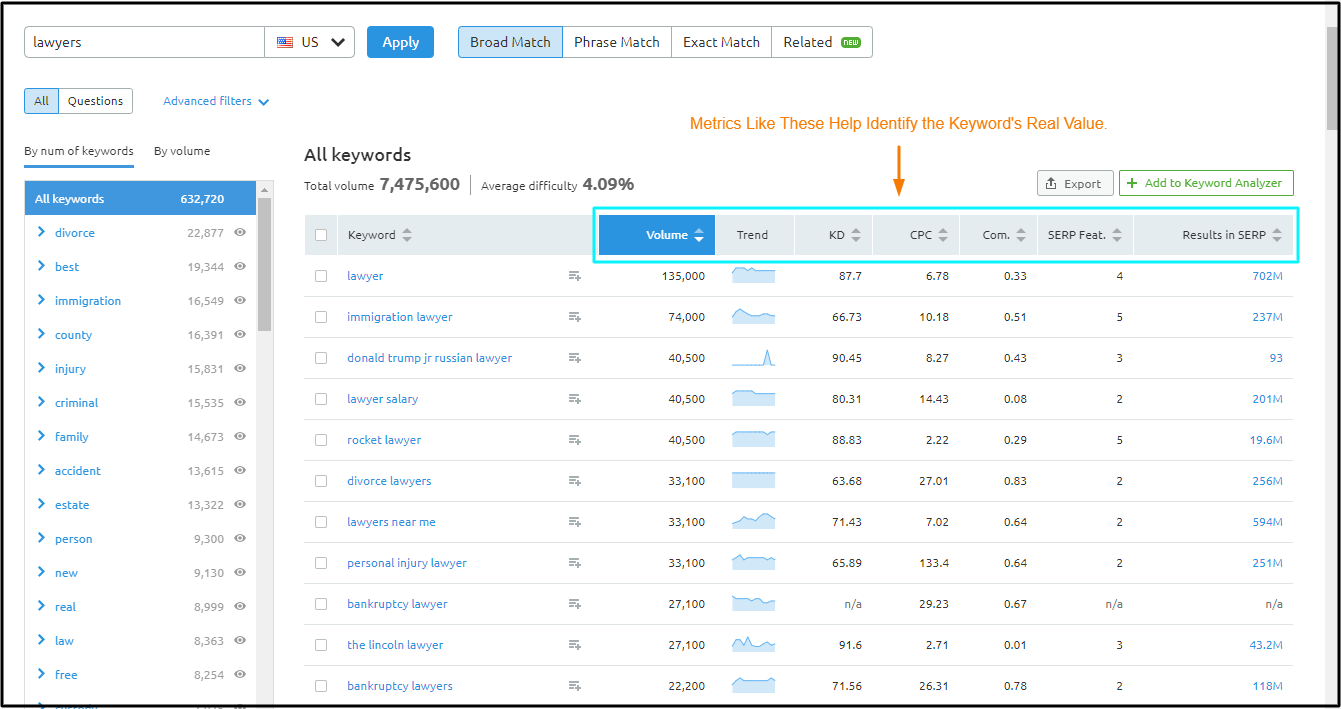Toggle visibility eye for criminal group

(x=240, y=402)
